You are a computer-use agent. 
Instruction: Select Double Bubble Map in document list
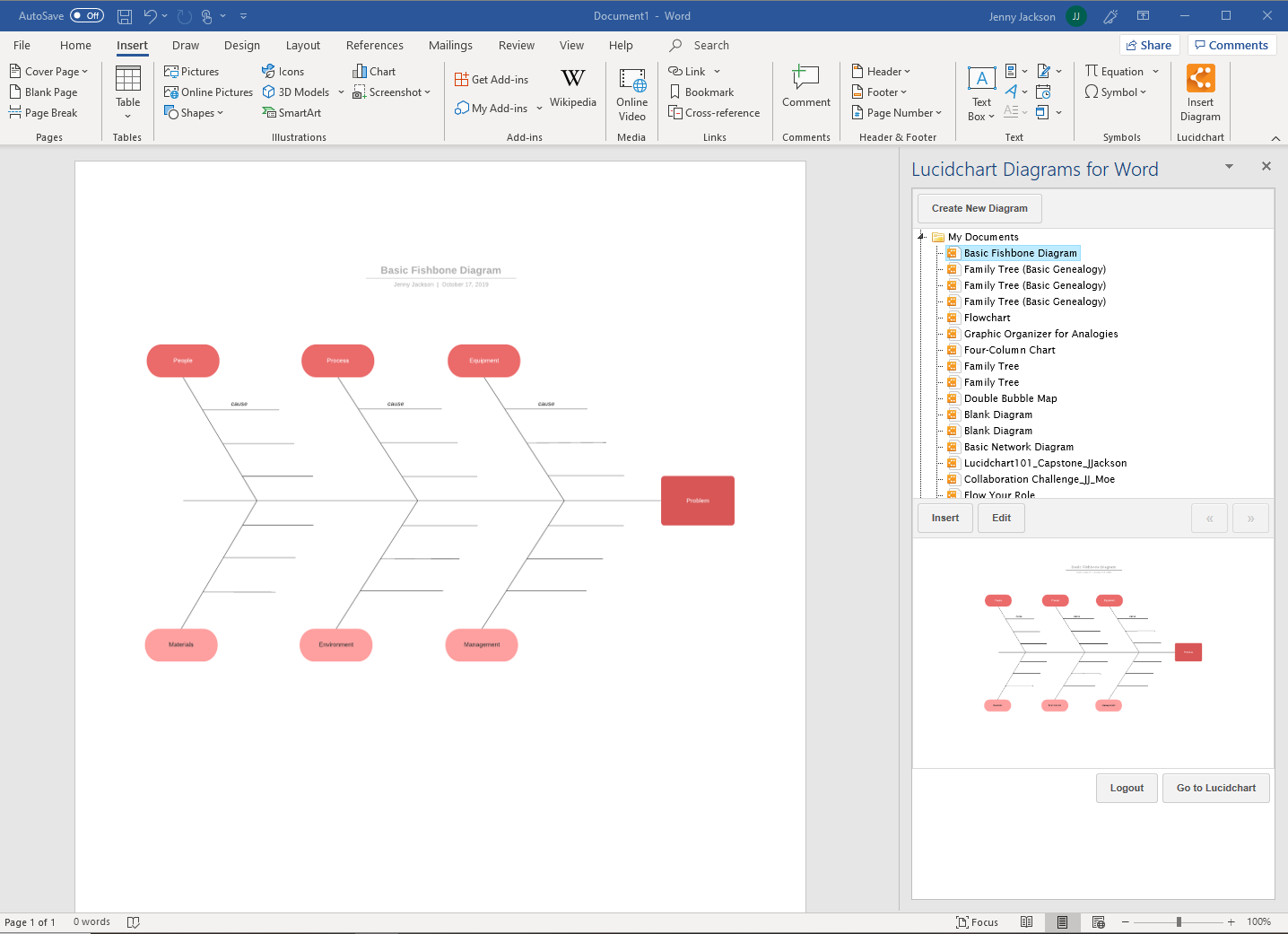[x=1010, y=398]
